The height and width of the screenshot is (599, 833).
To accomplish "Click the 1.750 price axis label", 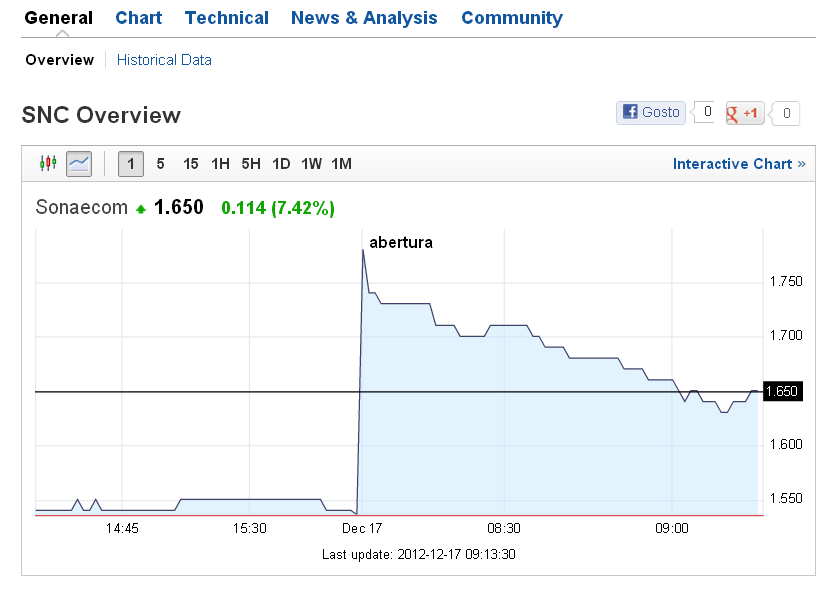I will (x=786, y=281).
